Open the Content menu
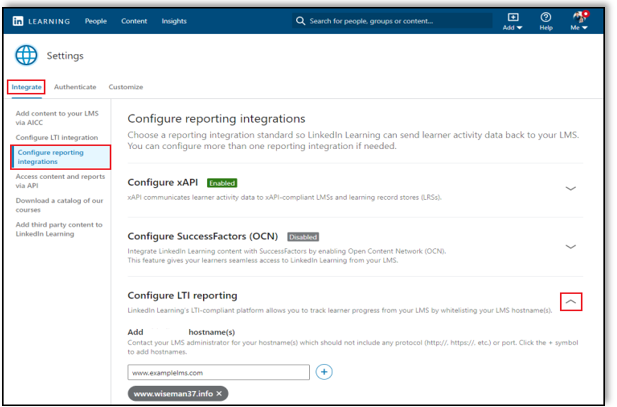The image size is (617, 407). (134, 21)
